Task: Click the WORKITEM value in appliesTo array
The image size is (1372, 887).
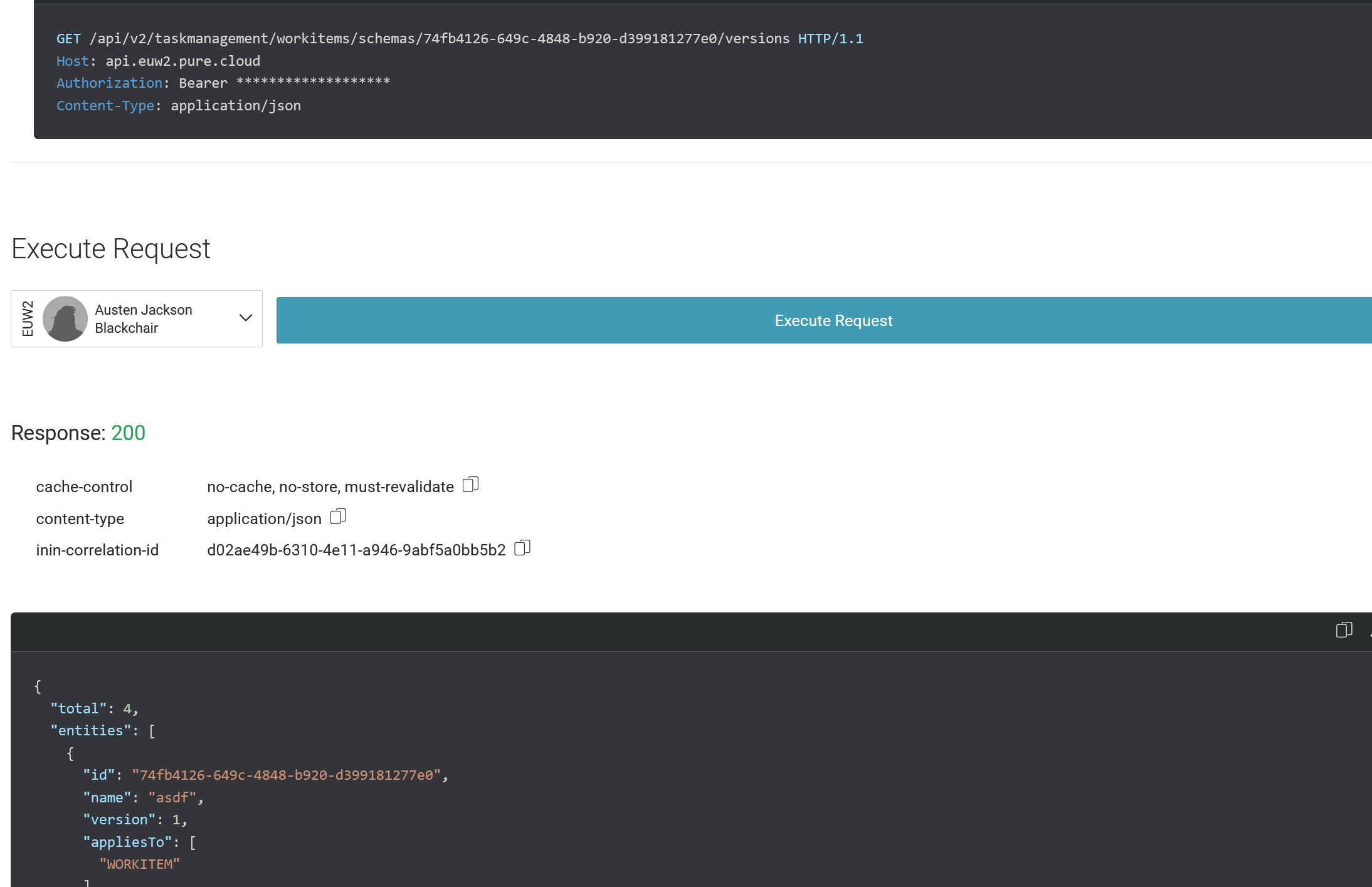Action: pyautogui.click(x=140, y=864)
